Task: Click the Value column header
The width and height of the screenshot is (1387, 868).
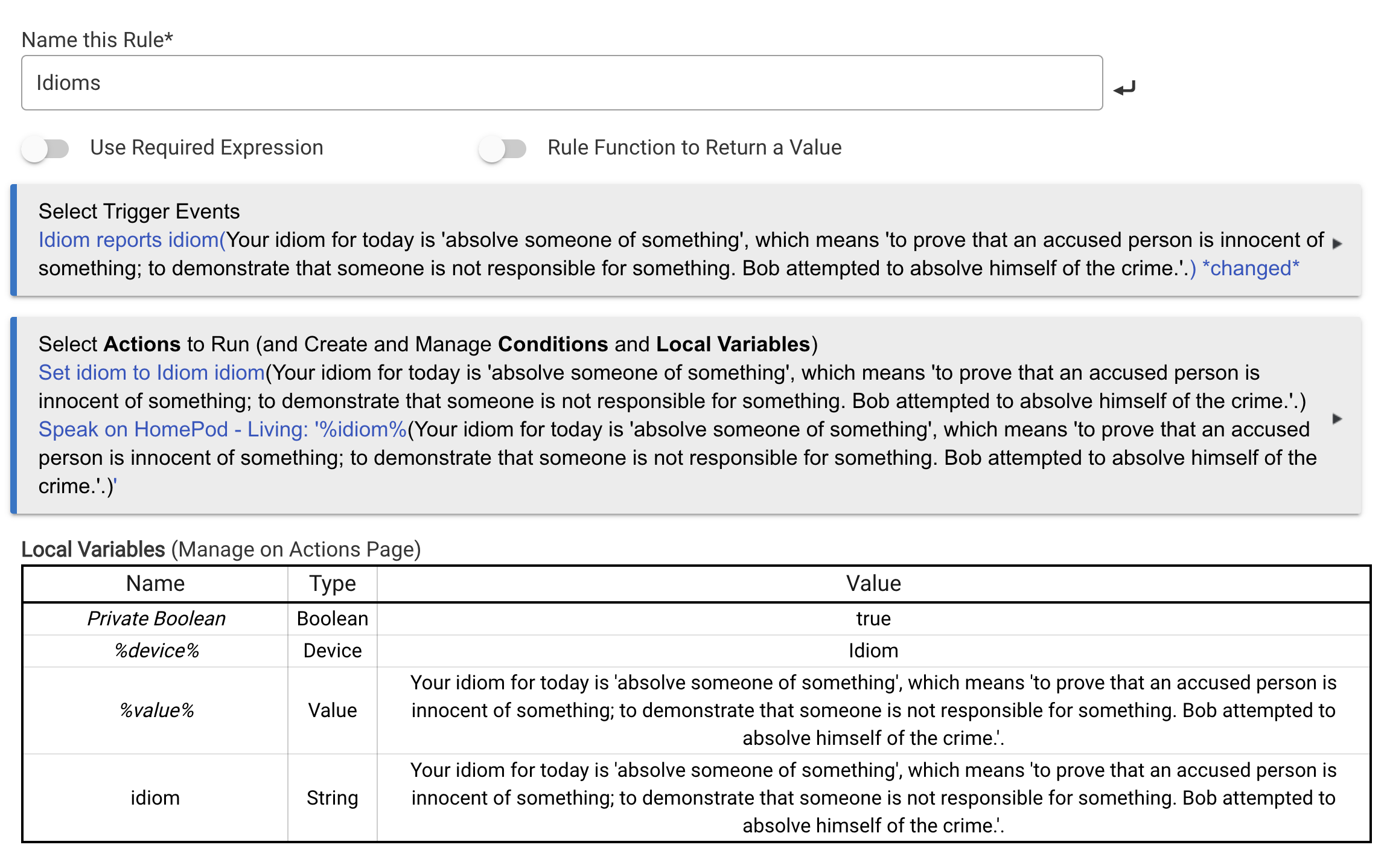Action: coord(873,584)
